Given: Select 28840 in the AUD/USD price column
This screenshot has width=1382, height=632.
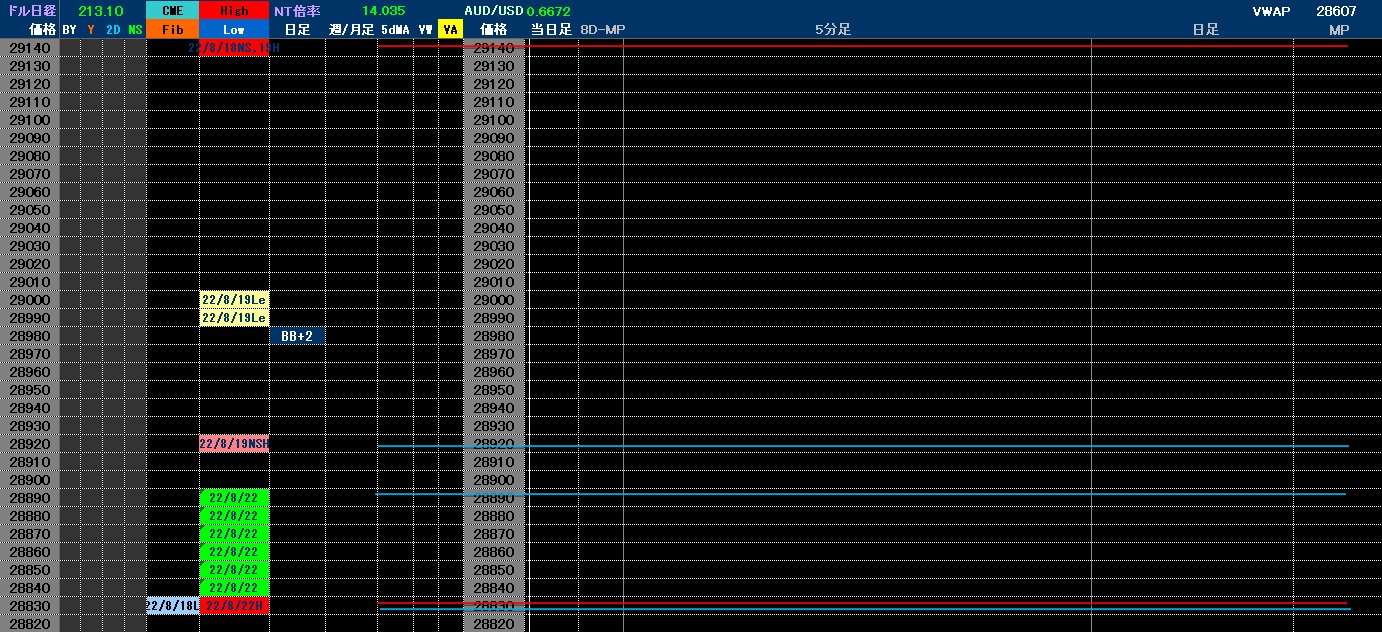Looking at the screenshot, I should [494, 588].
